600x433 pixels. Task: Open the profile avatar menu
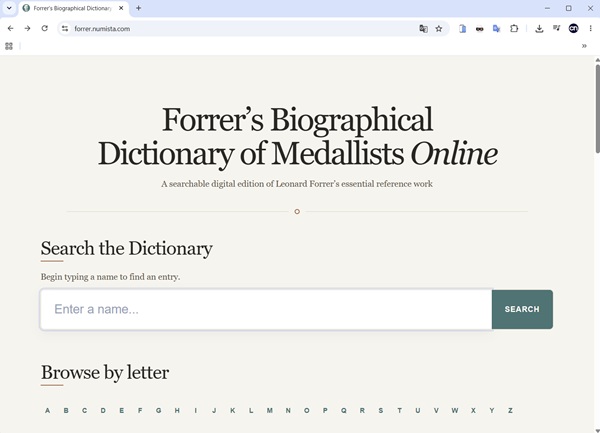click(x=573, y=28)
